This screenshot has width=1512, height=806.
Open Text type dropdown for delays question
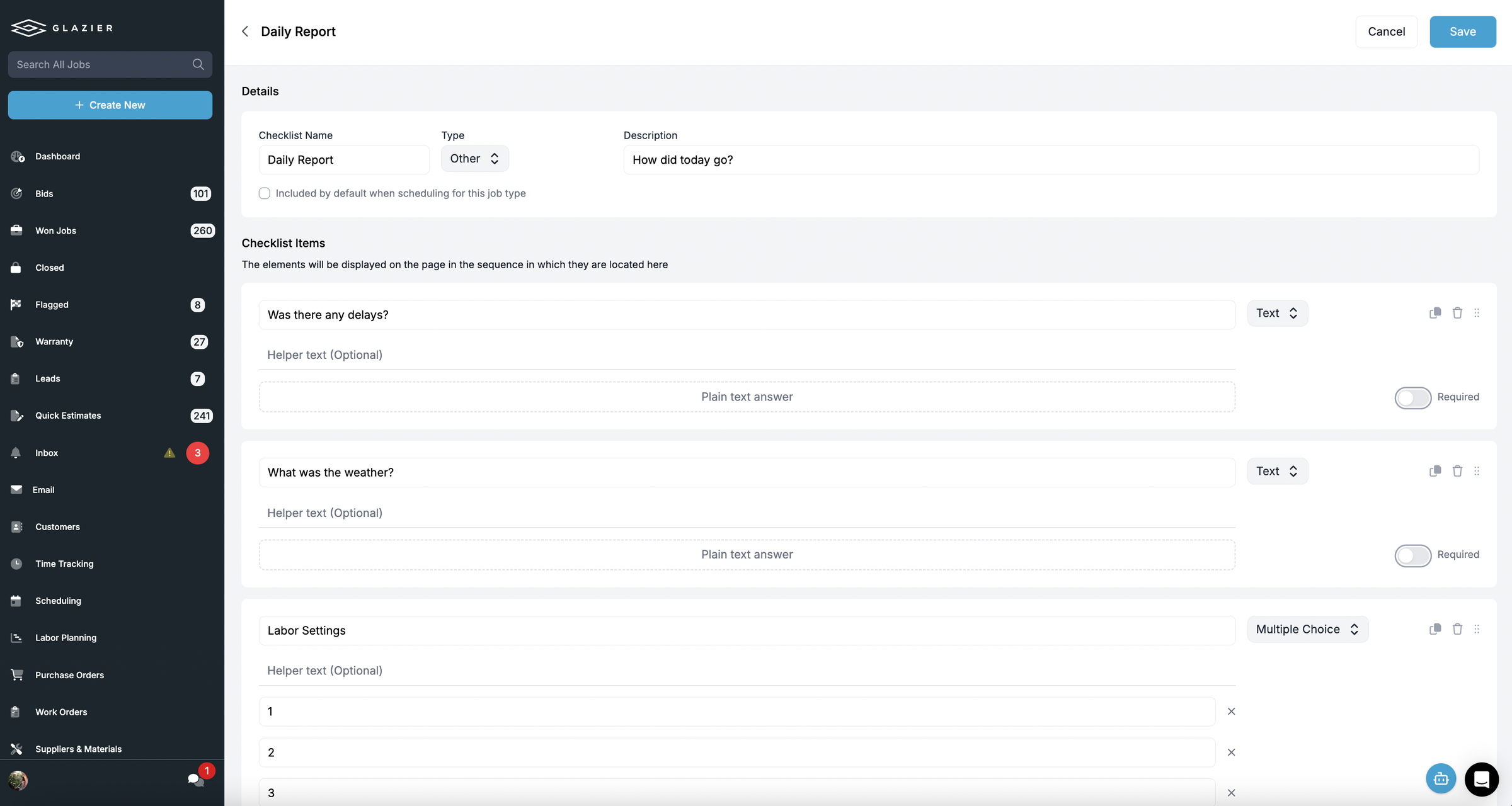pyautogui.click(x=1277, y=313)
